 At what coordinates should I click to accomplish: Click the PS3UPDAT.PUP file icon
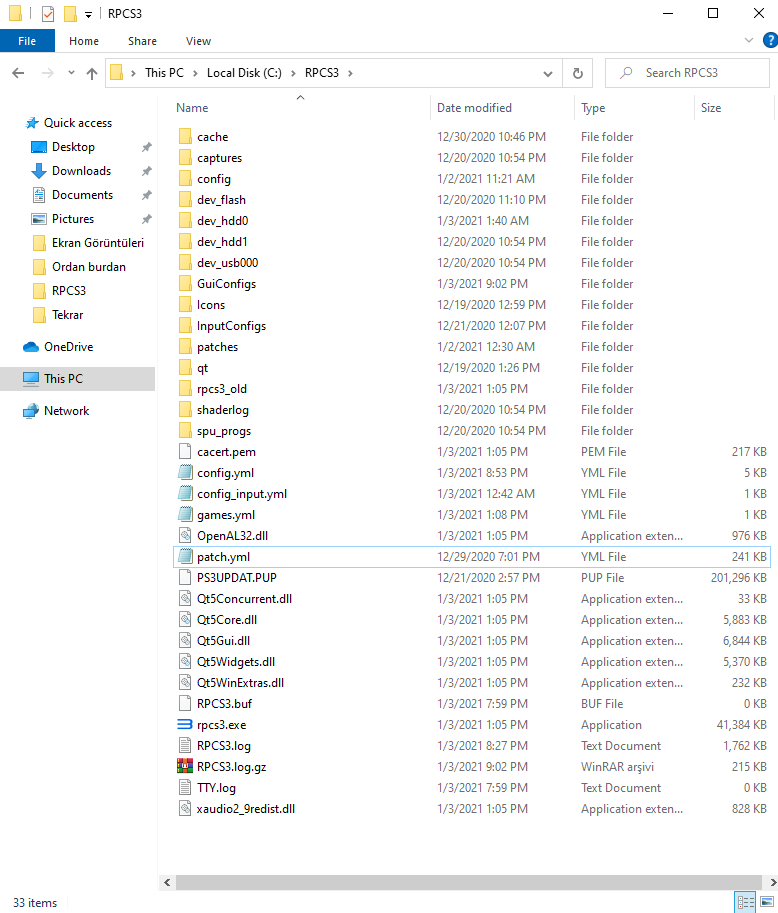point(185,577)
